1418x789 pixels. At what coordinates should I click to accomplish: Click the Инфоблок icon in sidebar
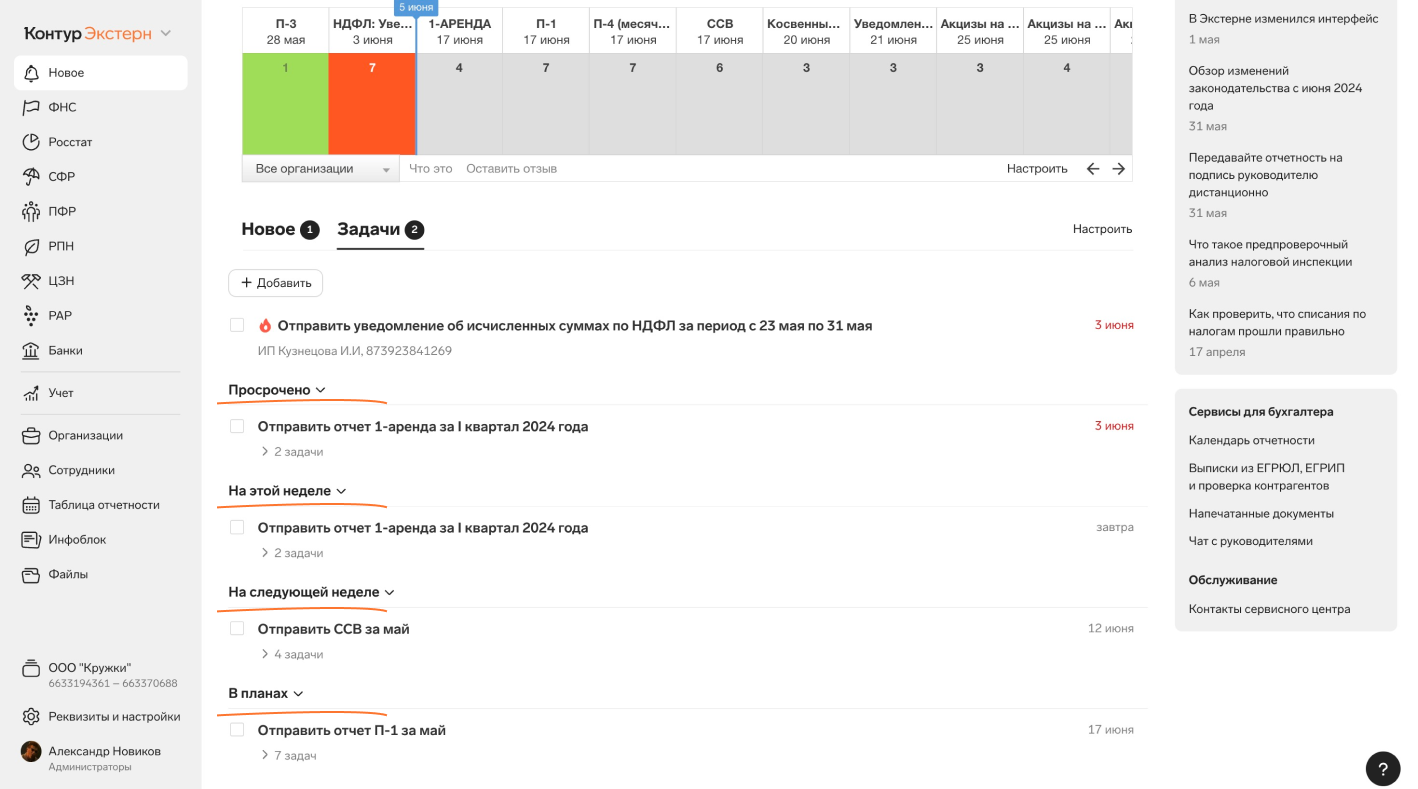[31, 540]
